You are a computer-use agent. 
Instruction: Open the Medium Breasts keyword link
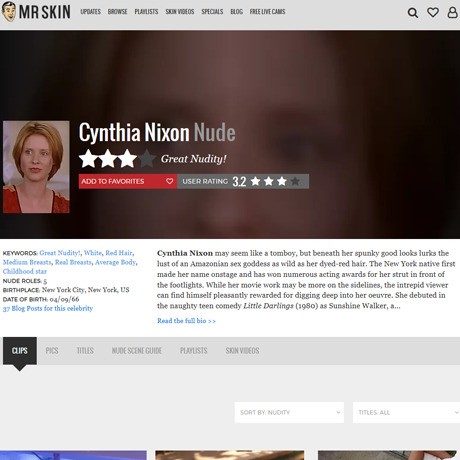(27, 262)
